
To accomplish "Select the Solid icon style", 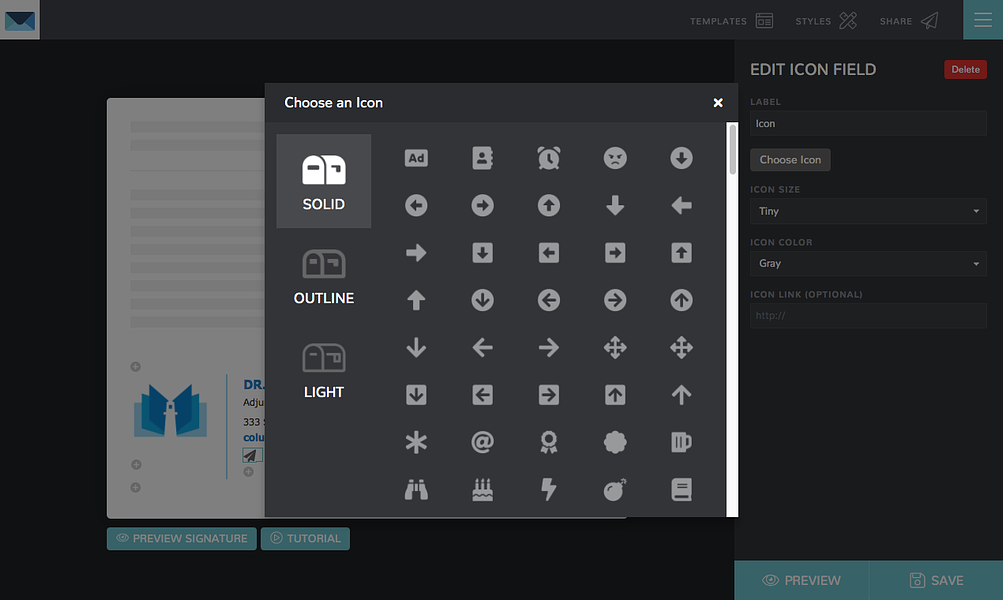I will 324,181.
